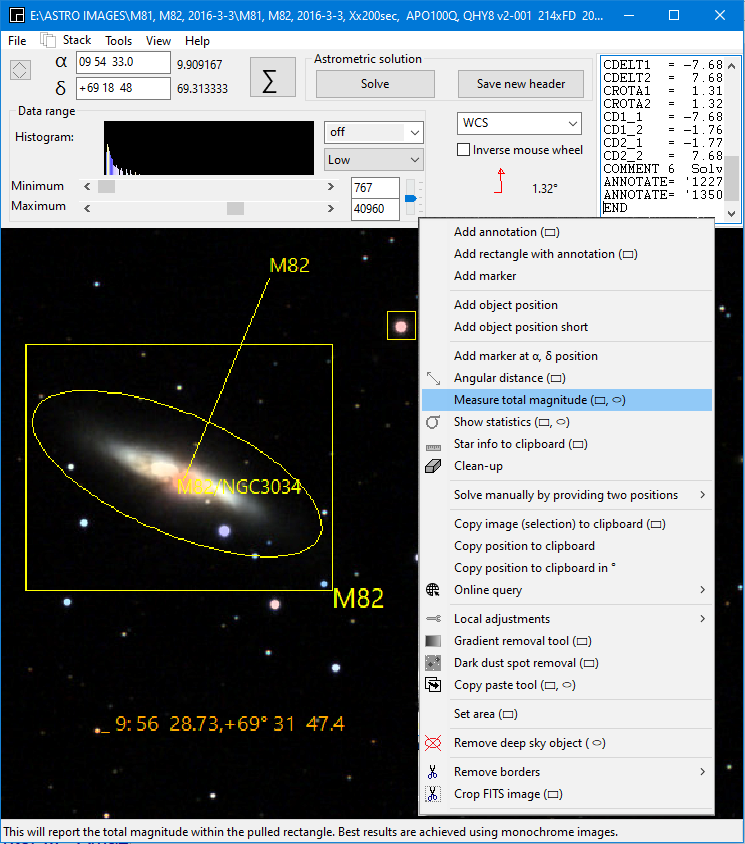Click the Angular distance ruler icon
The image size is (745, 844).
433,378
